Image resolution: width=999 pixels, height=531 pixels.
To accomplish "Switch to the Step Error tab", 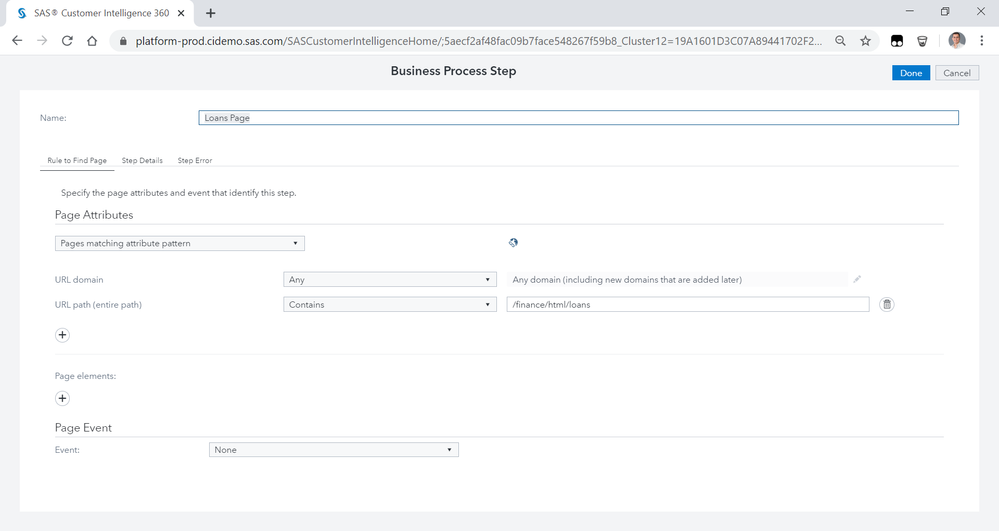I will tap(195, 160).
